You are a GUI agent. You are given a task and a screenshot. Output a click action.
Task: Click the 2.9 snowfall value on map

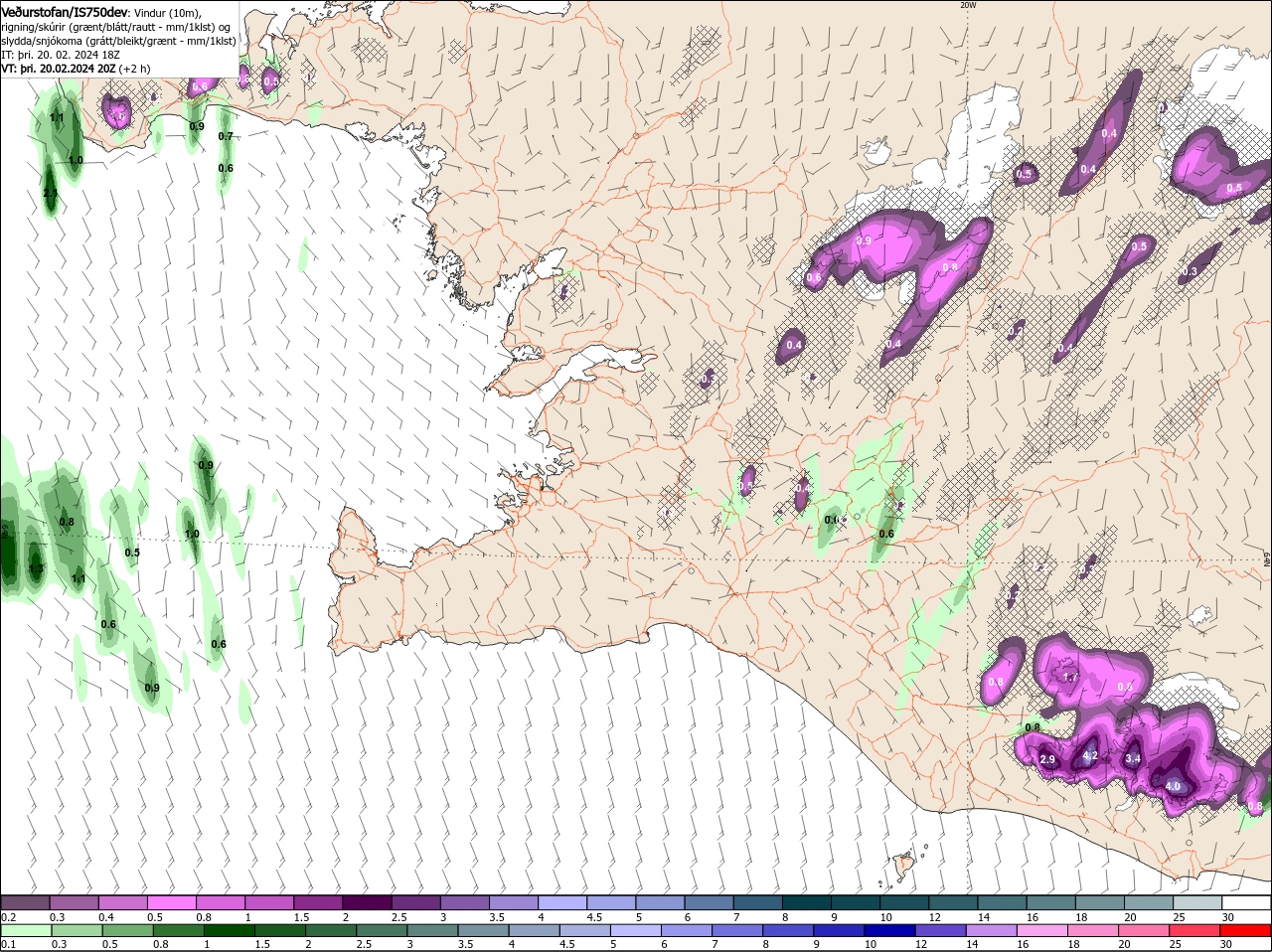point(1047,760)
